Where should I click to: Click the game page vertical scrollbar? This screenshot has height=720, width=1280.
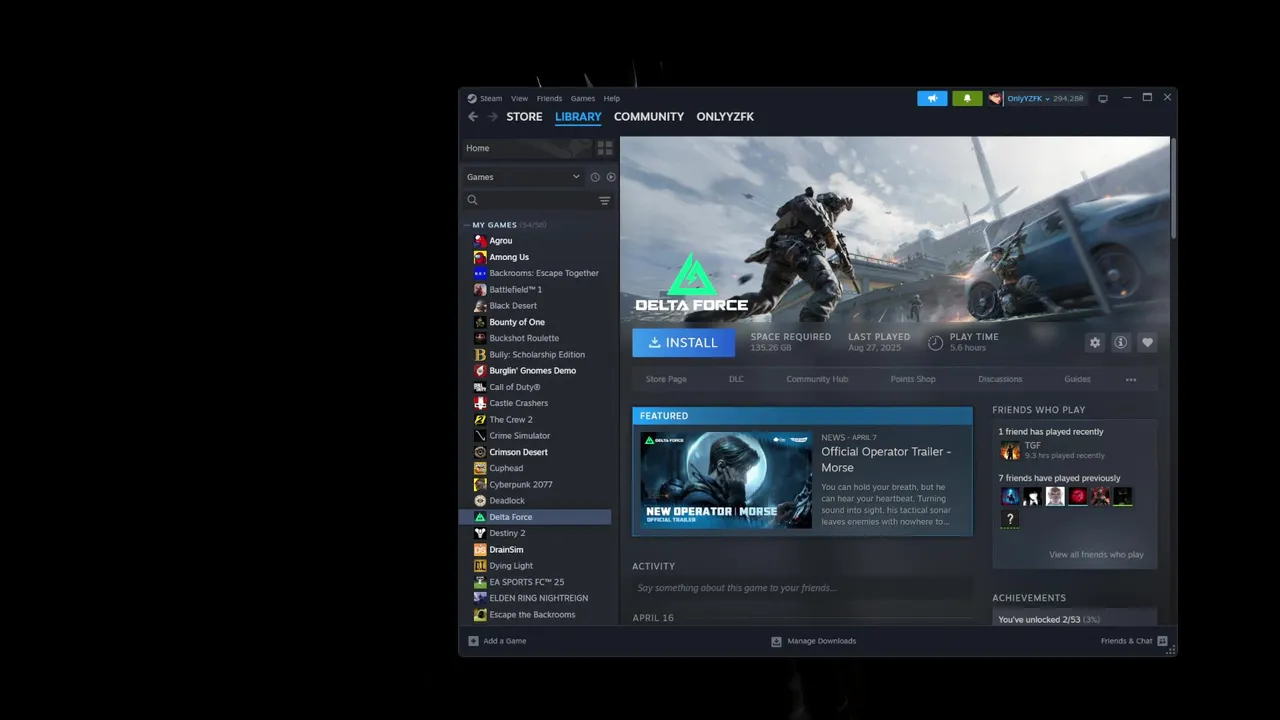click(1173, 188)
